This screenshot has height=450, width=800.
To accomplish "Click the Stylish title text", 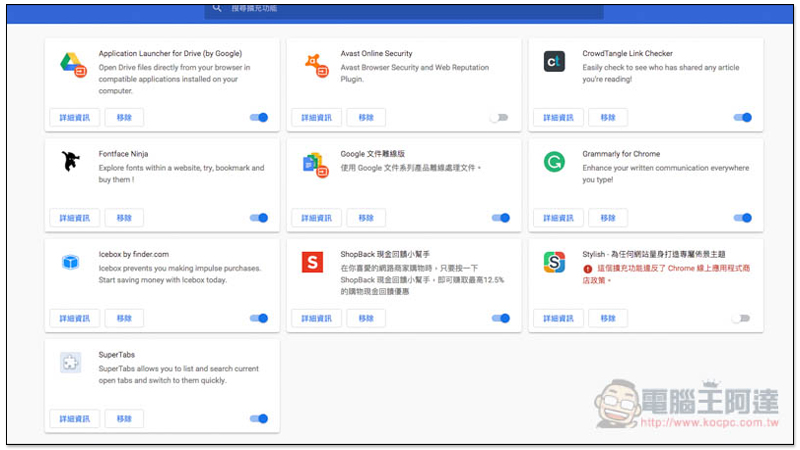I will pyautogui.click(x=654, y=254).
